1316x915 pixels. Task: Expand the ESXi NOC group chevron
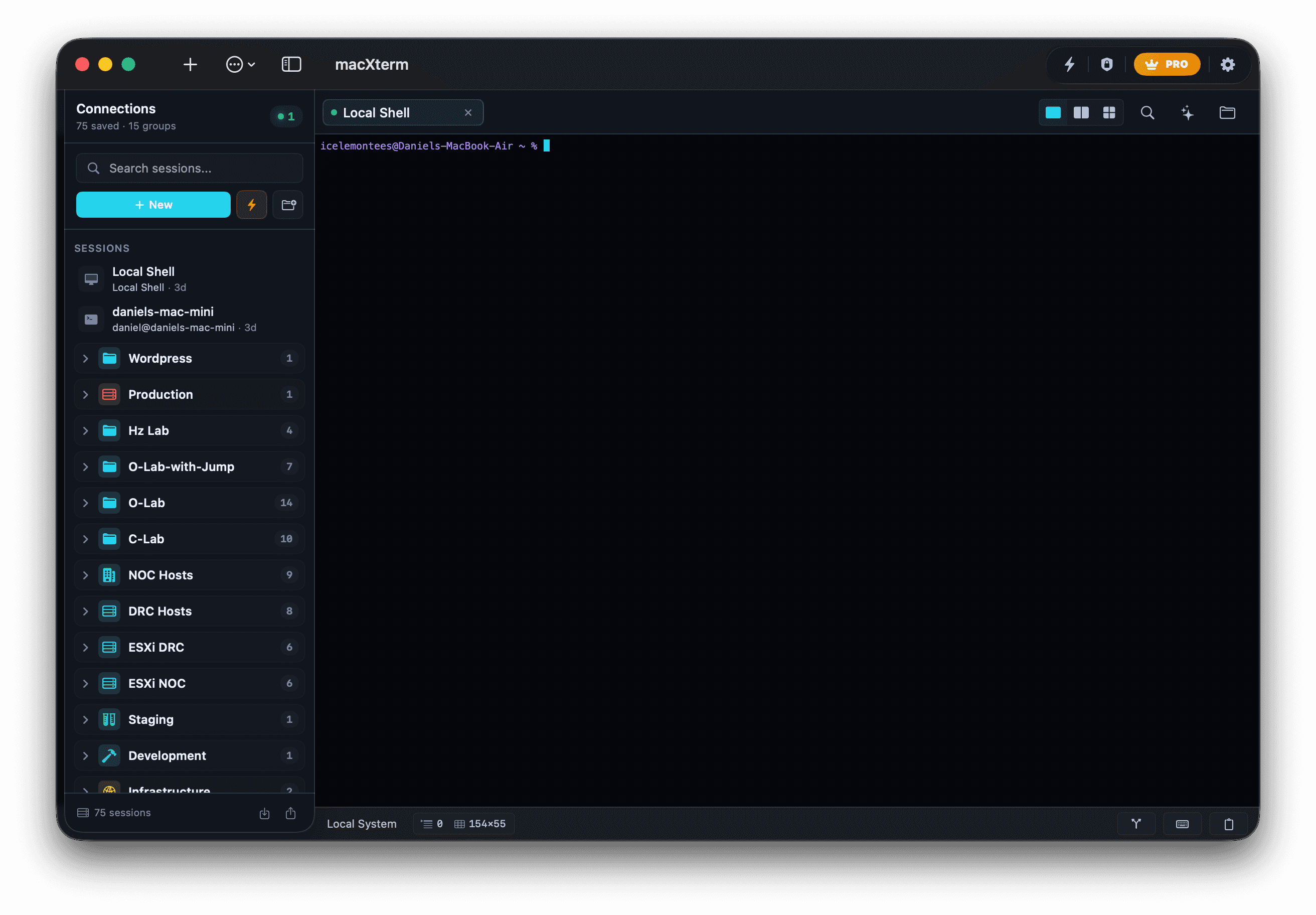[85, 683]
